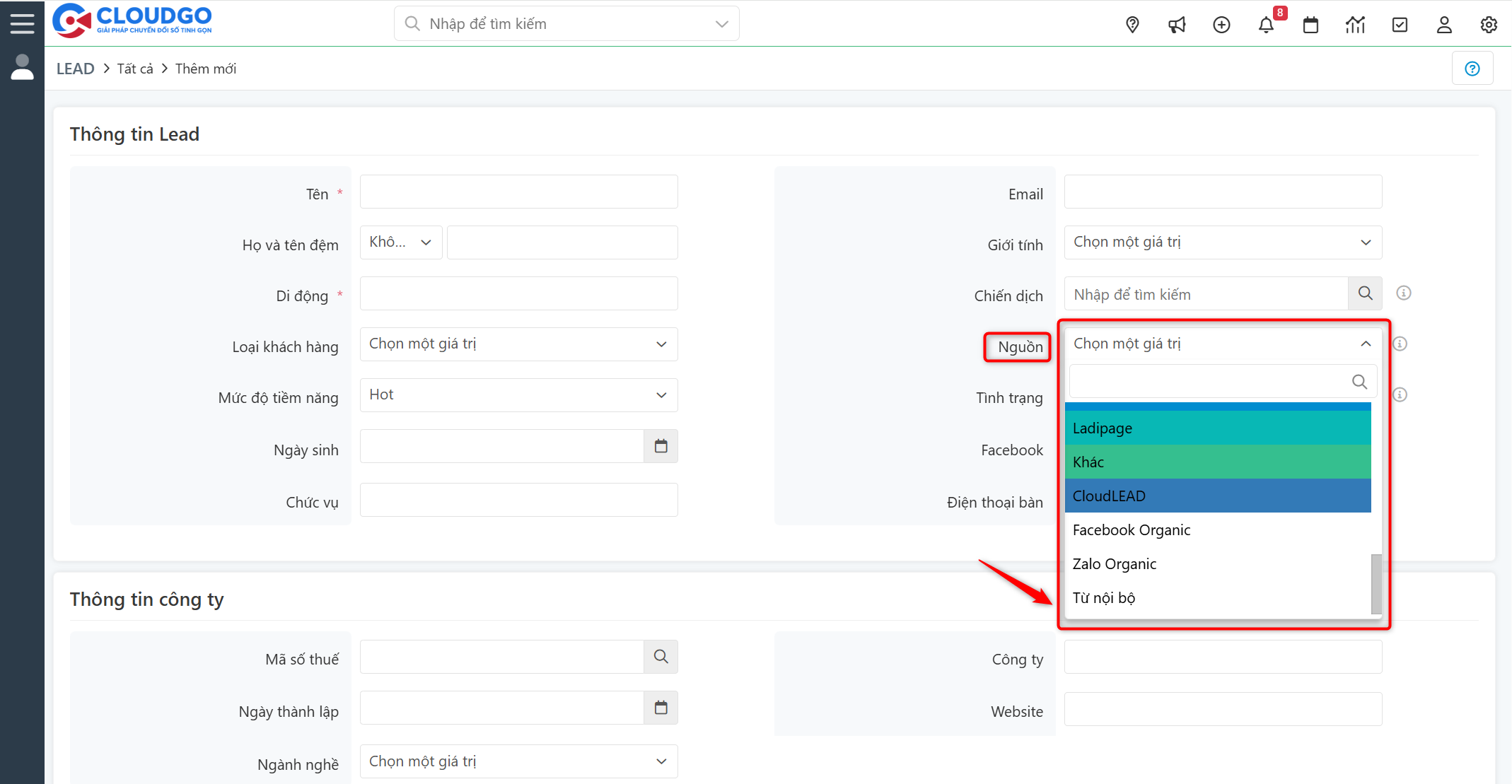This screenshot has height=784, width=1512.
Task: Open the Loại khách hàng dropdown
Action: pos(518,344)
